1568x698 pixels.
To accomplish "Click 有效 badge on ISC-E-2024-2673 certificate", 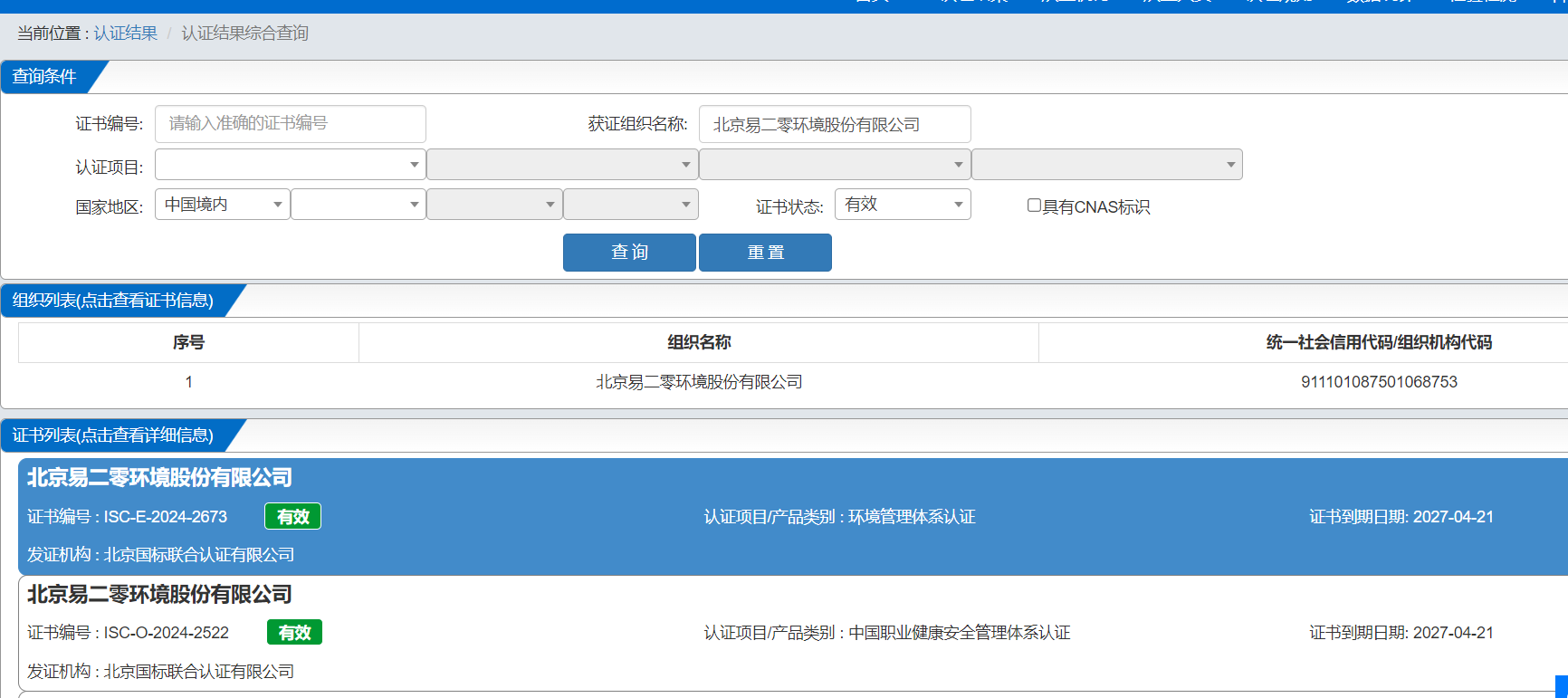I will 292,516.
